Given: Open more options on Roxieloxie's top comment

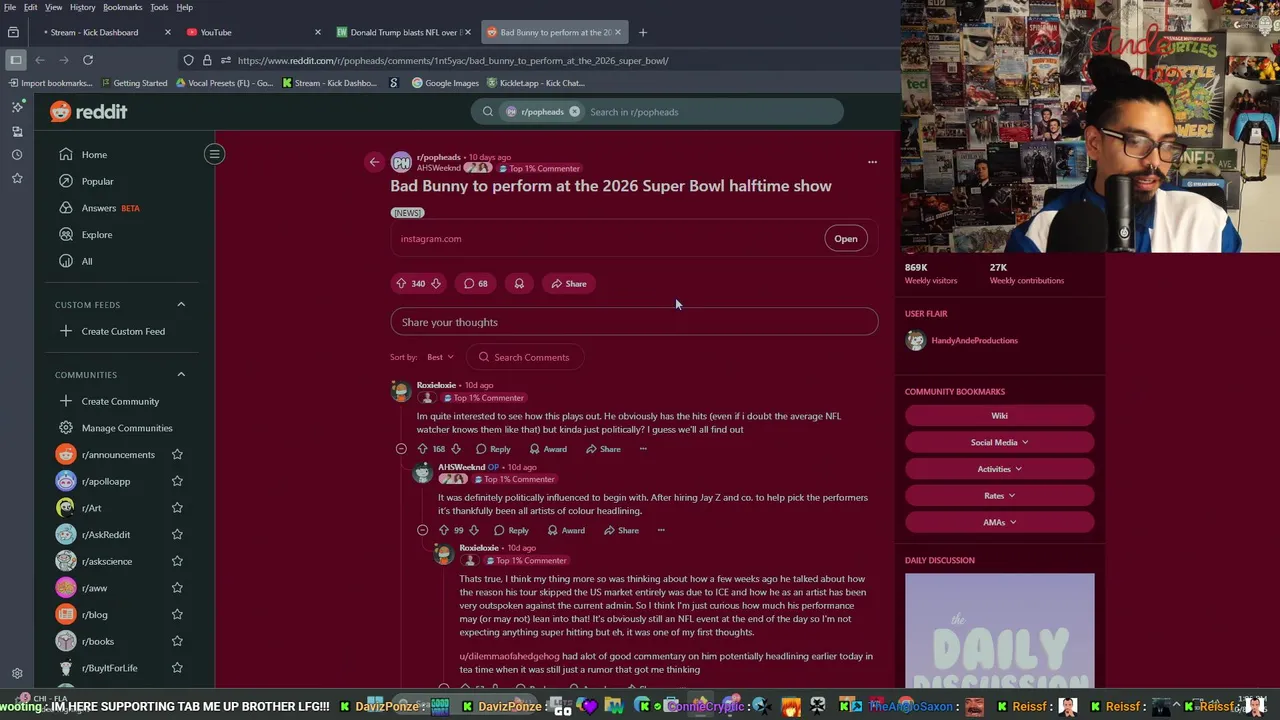Looking at the screenshot, I should (x=643, y=449).
